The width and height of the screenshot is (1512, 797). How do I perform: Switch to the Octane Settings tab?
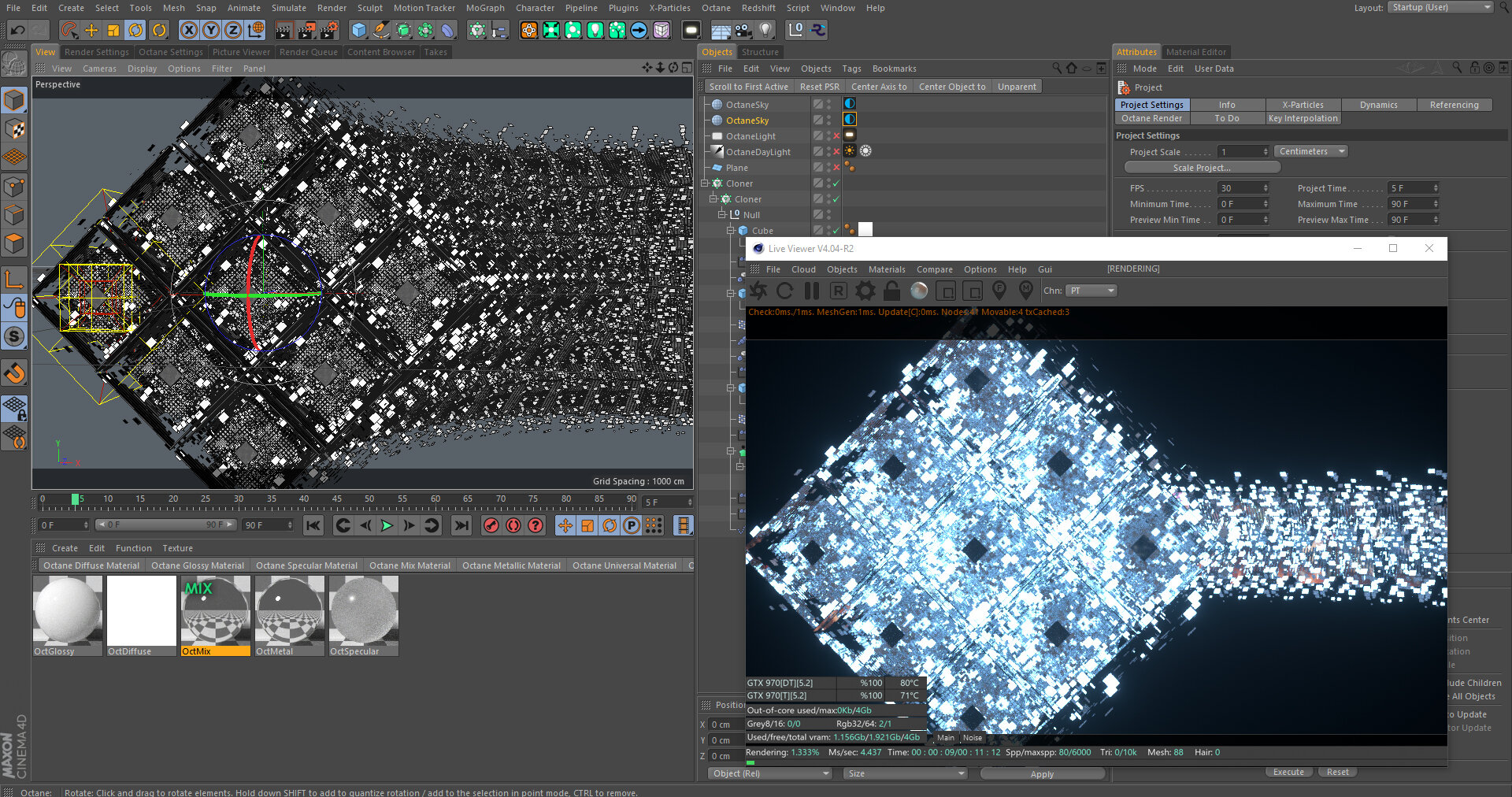[170, 52]
